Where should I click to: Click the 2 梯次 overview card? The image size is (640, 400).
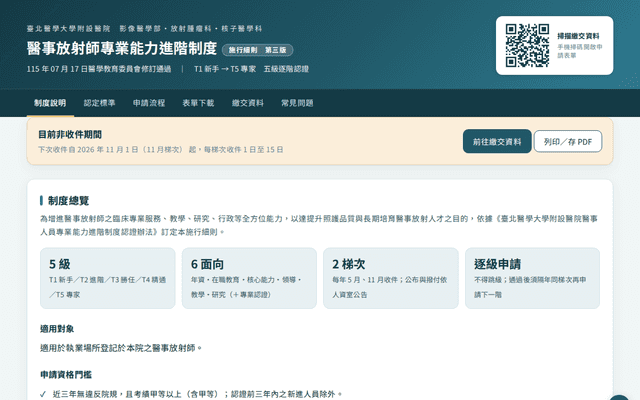391,278
